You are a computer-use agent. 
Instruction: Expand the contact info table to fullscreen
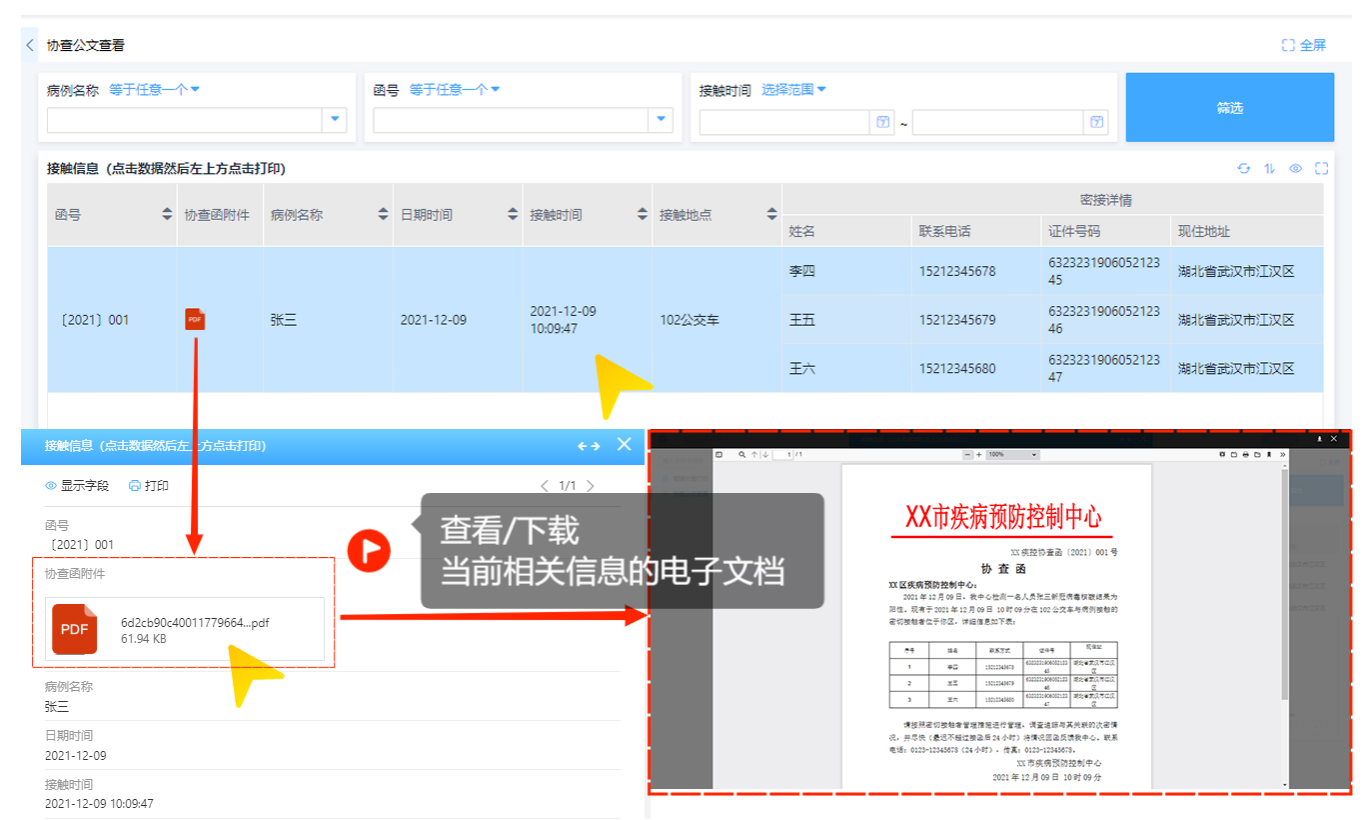pyautogui.click(x=1321, y=169)
